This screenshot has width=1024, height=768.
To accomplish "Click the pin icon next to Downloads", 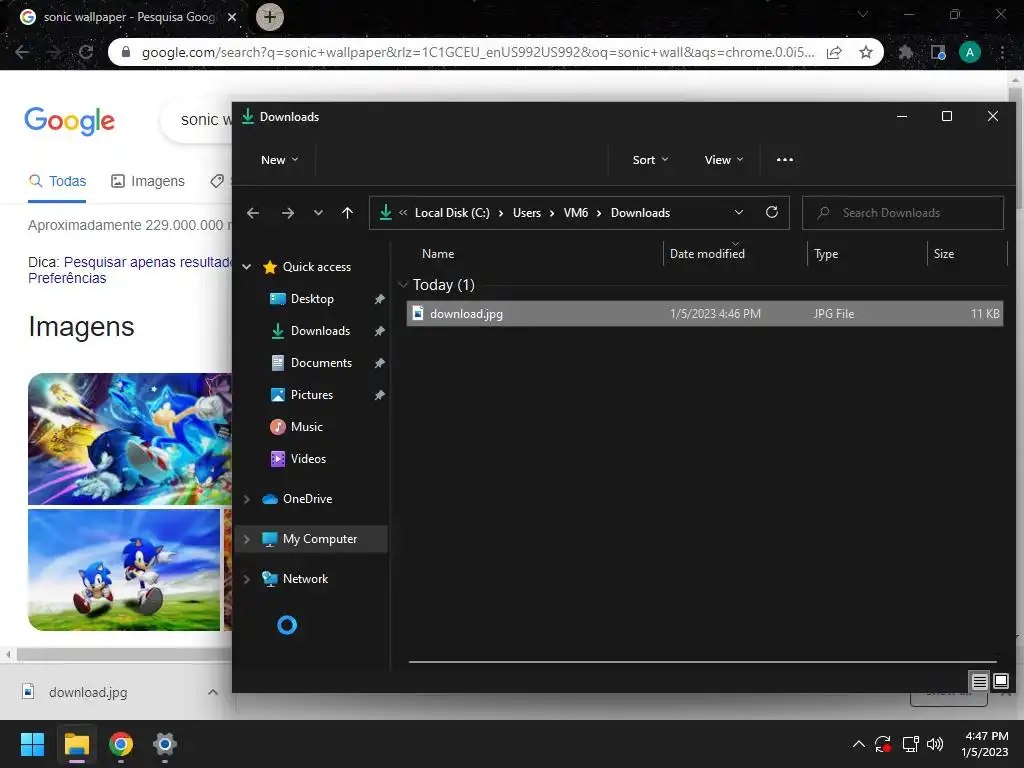I will click(379, 331).
